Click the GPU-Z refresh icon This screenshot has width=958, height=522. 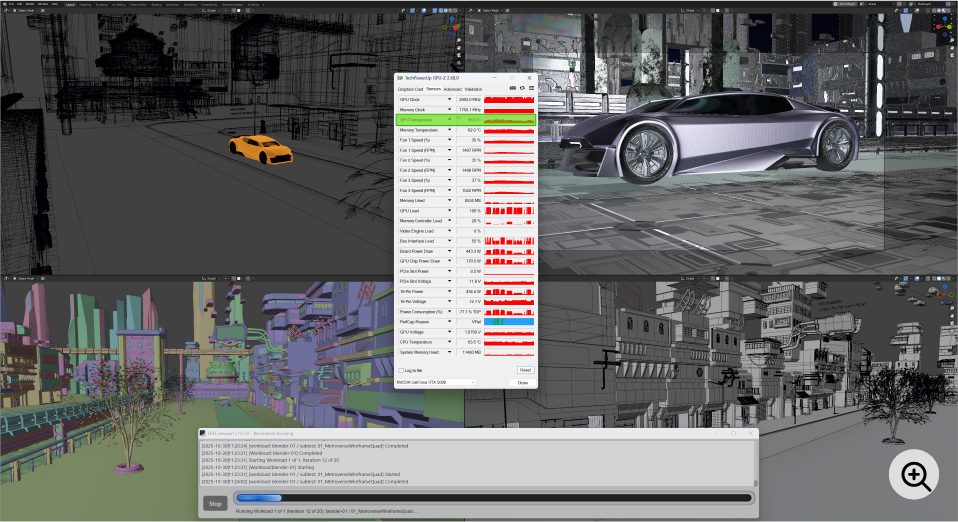click(x=522, y=88)
